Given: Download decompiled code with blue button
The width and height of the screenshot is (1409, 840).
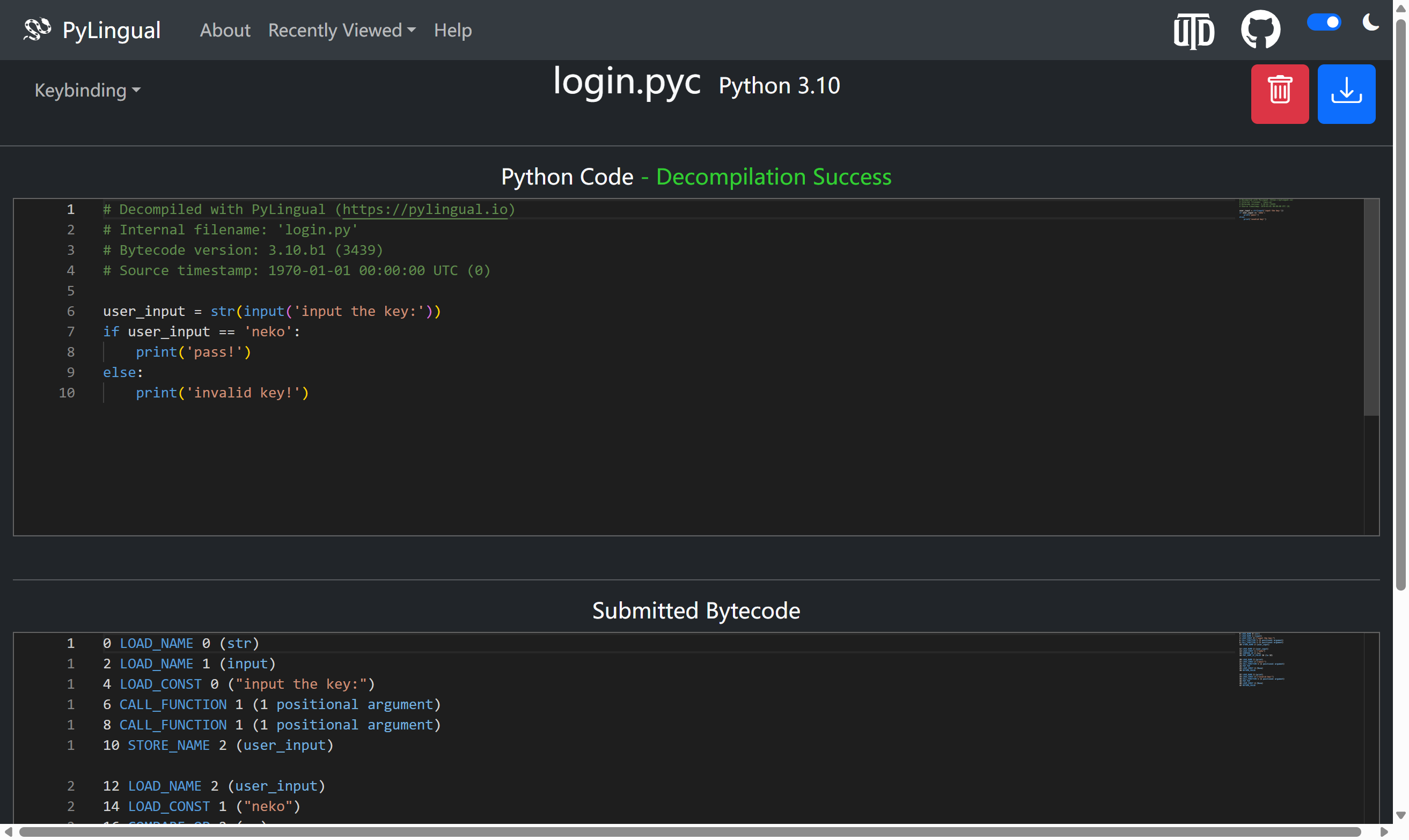Looking at the screenshot, I should tap(1346, 94).
